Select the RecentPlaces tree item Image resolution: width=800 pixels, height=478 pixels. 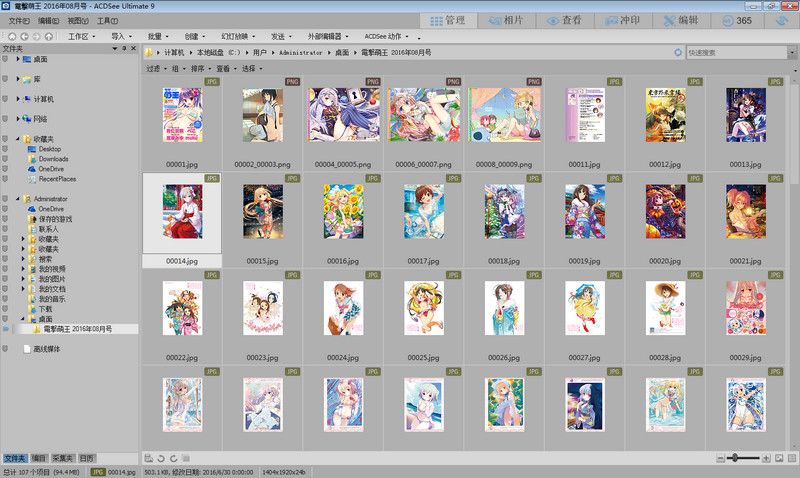coord(57,179)
